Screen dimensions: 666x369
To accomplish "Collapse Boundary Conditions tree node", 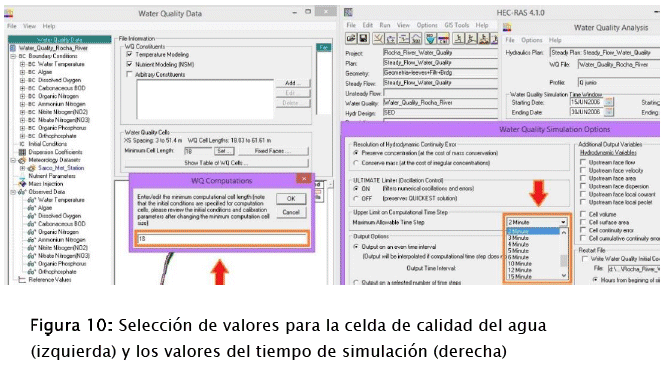I will point(13,56).
